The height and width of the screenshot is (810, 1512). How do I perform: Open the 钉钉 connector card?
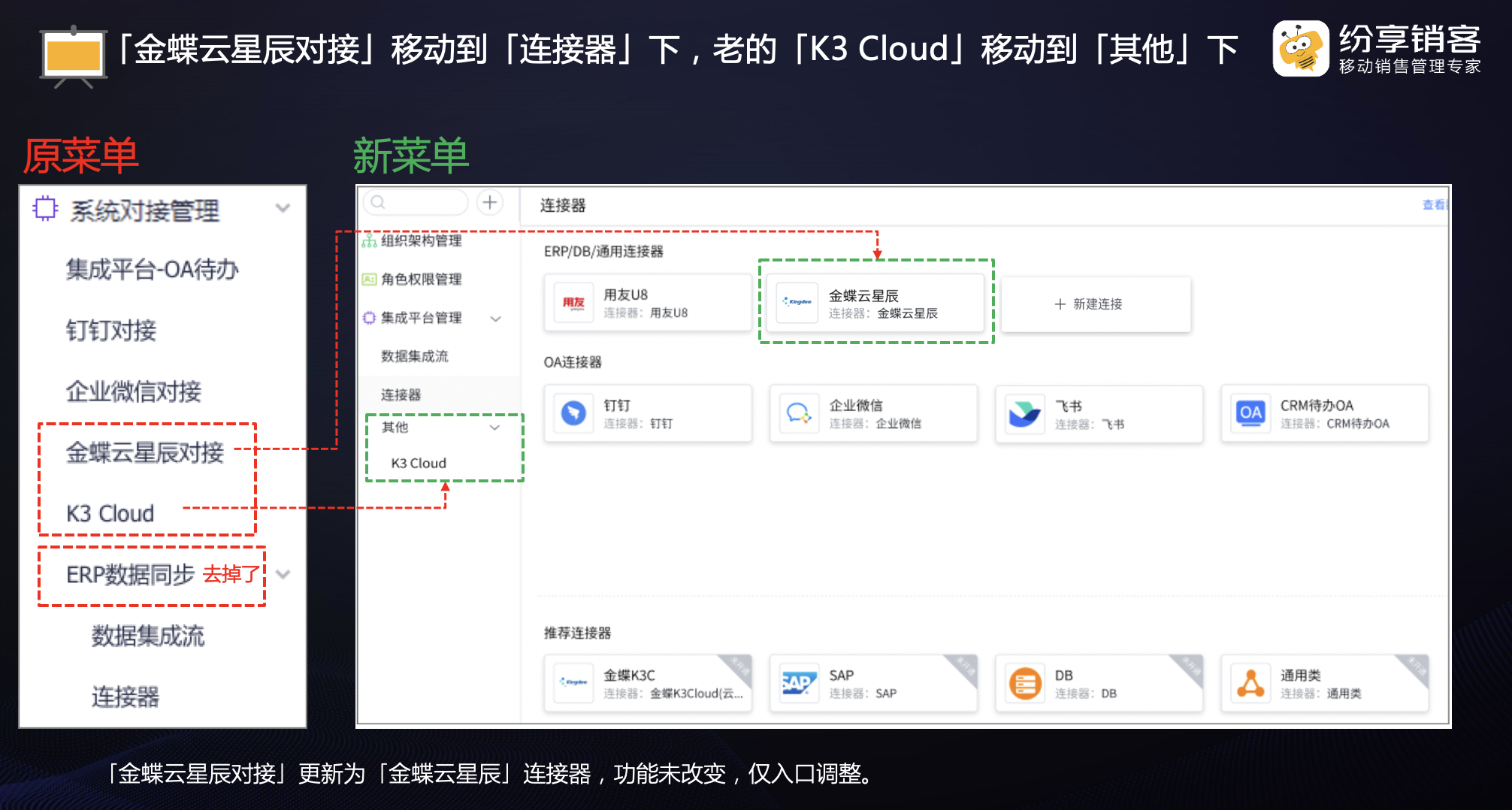pos(648,413)
